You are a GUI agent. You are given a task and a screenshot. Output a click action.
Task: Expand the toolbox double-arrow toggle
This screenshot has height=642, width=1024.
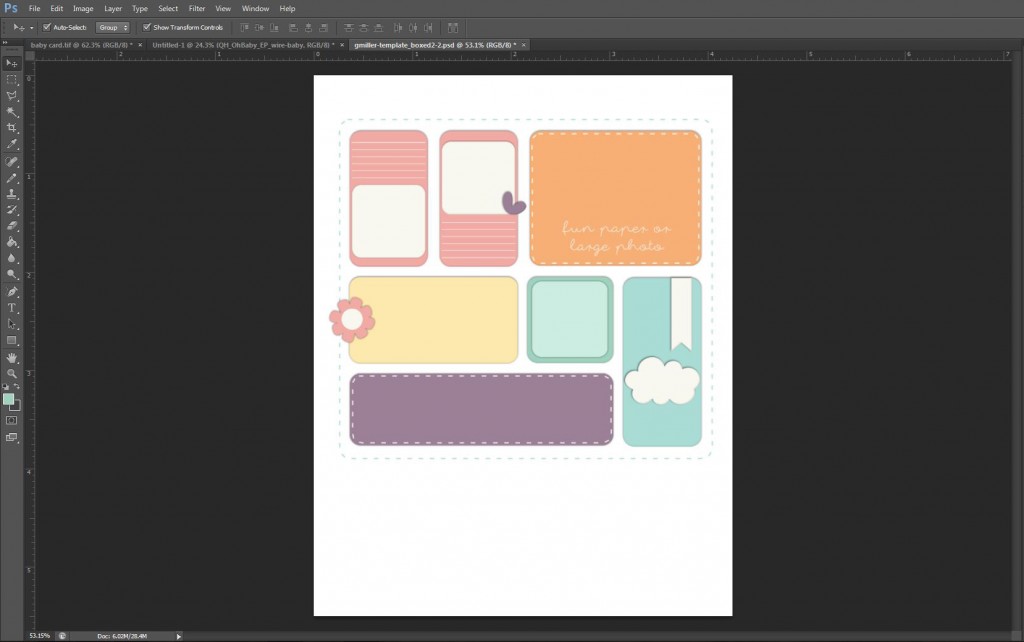(5, 42)
